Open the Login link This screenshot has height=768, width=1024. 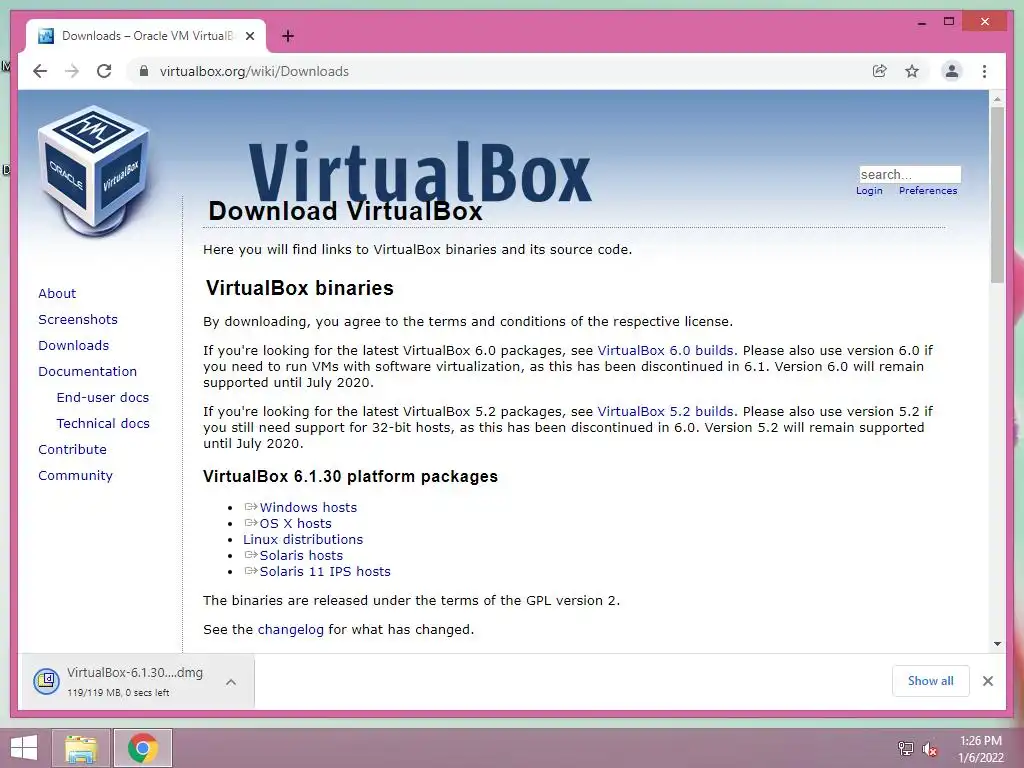tap(869, 191)
